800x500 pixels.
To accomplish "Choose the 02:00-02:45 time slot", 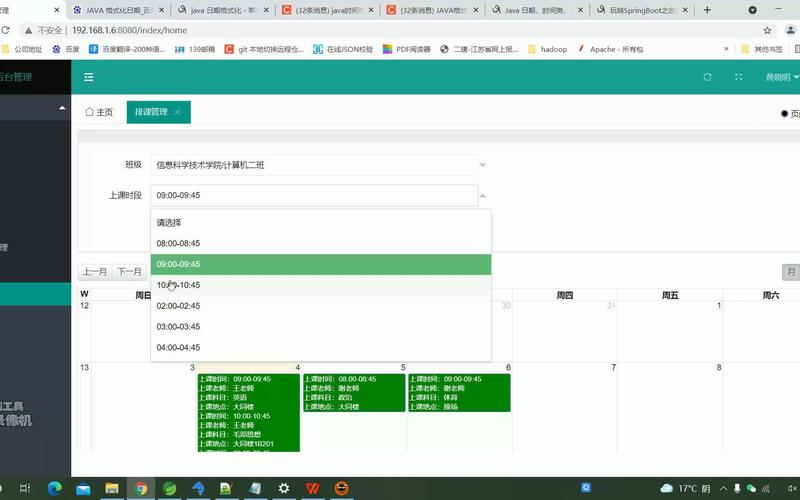I will pos(321,306).
